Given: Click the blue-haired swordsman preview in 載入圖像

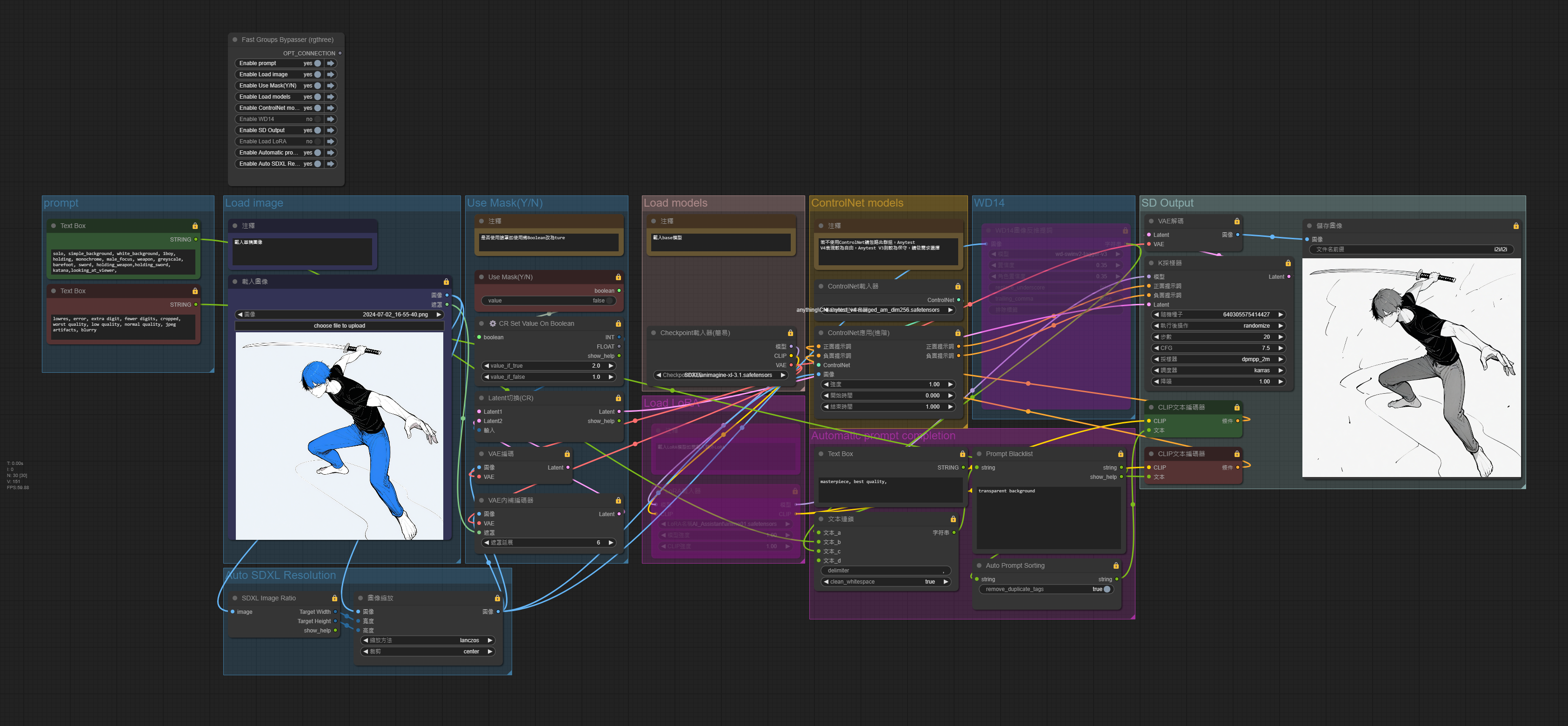Looking at the screenshot, I should click(x=340, y=436).
